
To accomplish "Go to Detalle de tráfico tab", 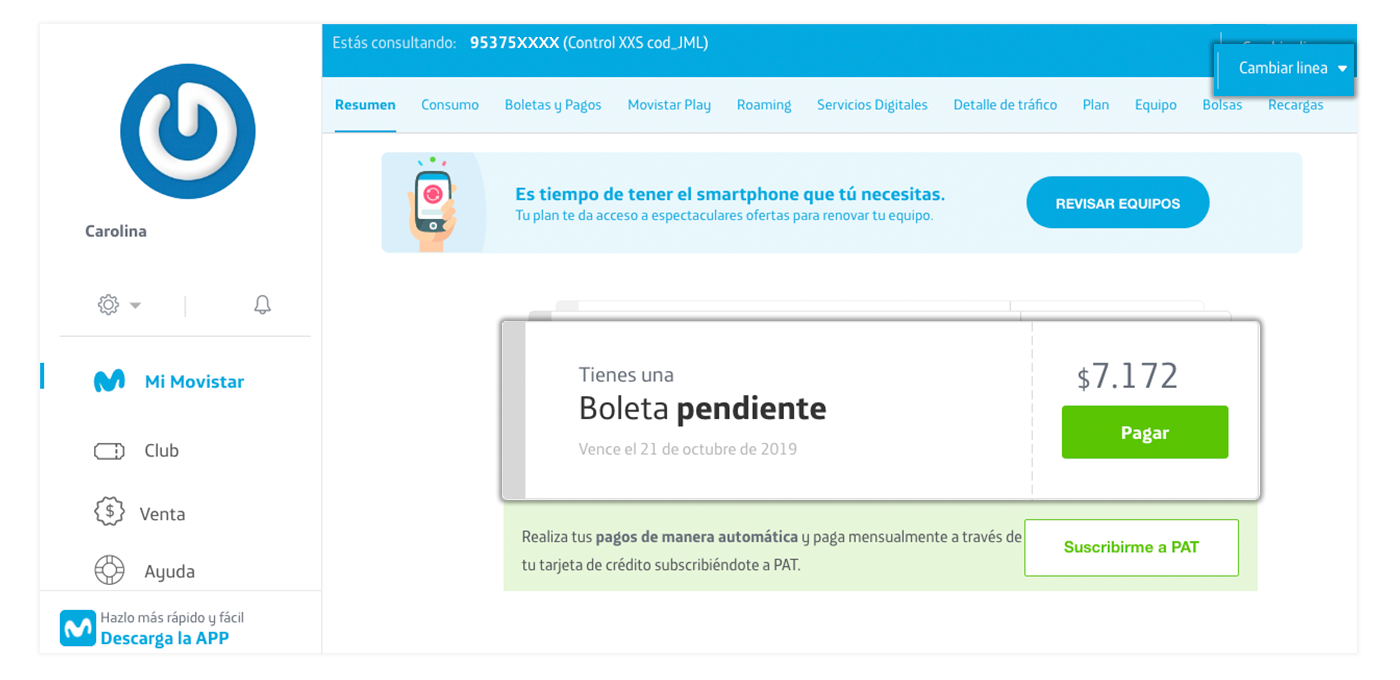I will click(x=1005, y=105).
